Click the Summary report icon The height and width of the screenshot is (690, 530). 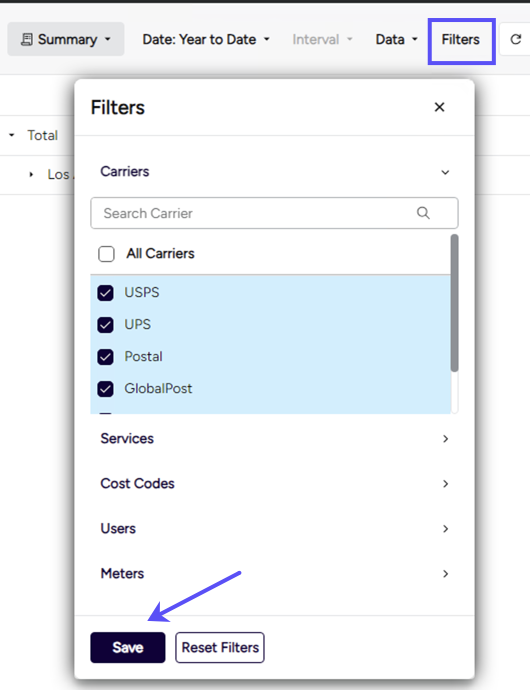(x=27, y=40)
